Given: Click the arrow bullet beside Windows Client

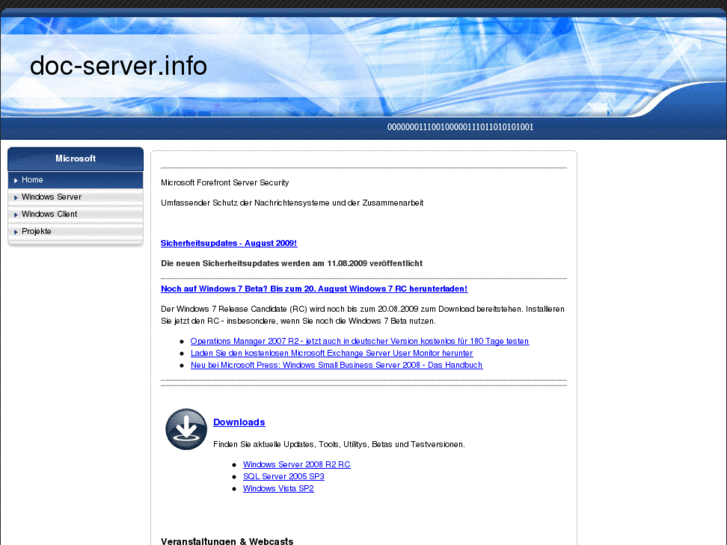Looking at the screenshot, I should [16, 215].
